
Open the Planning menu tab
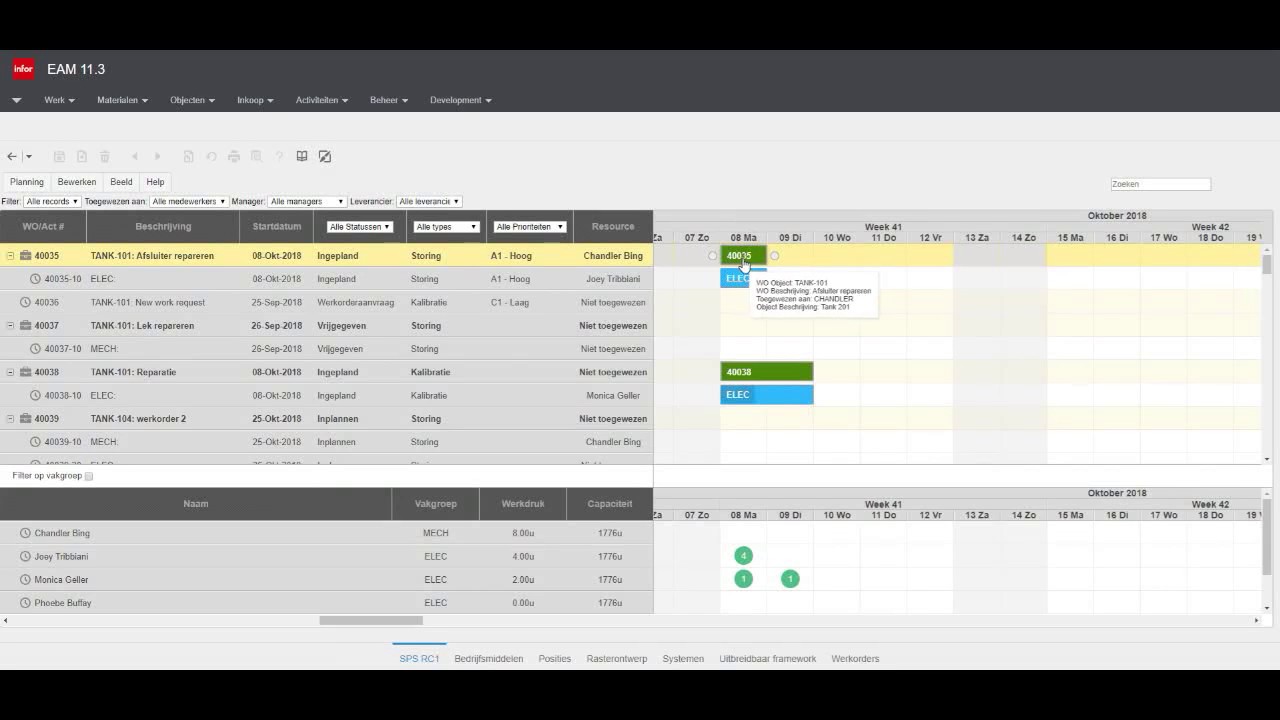[x=27, y=182]
